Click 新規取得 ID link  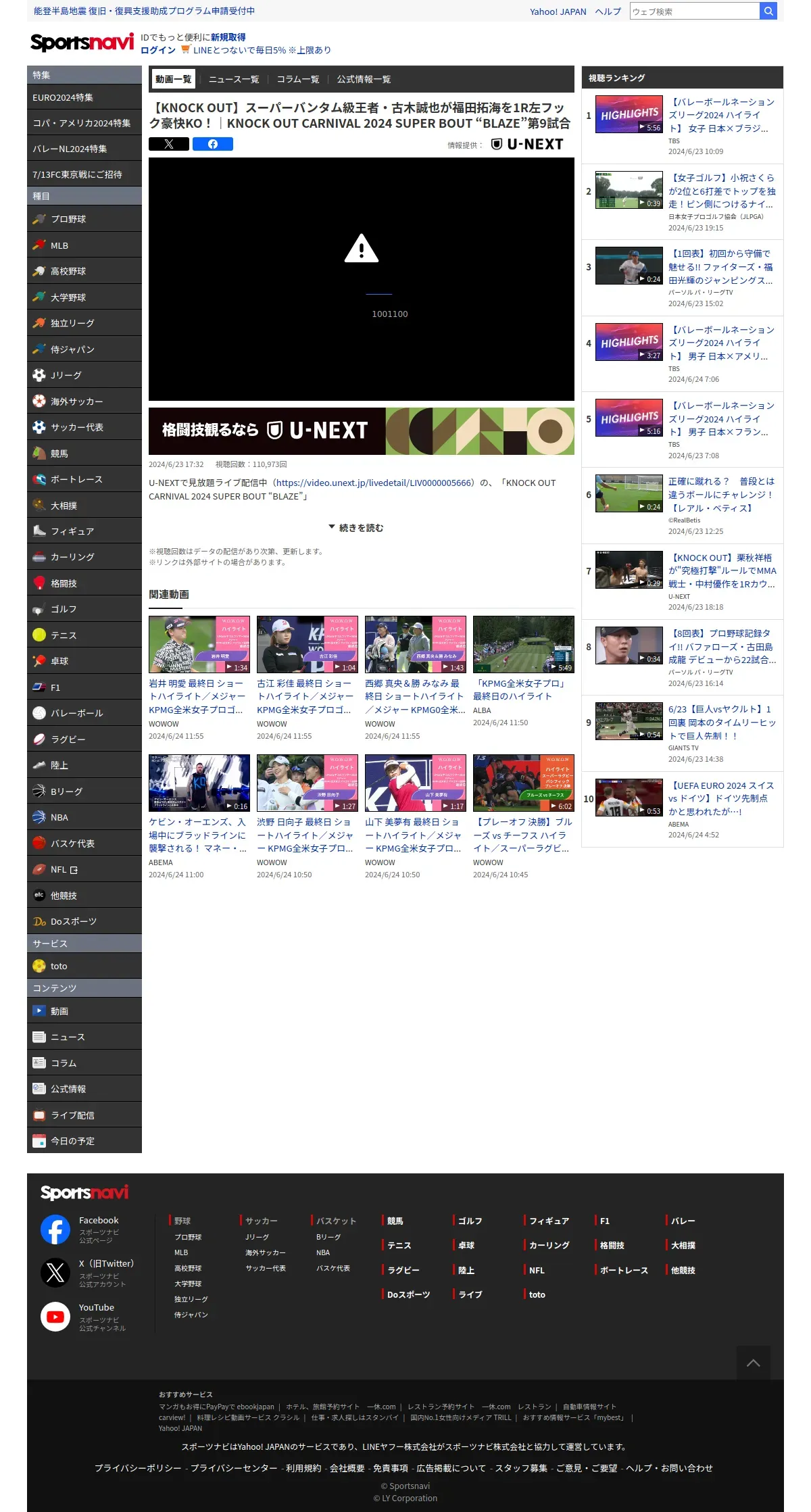(228, 37)
